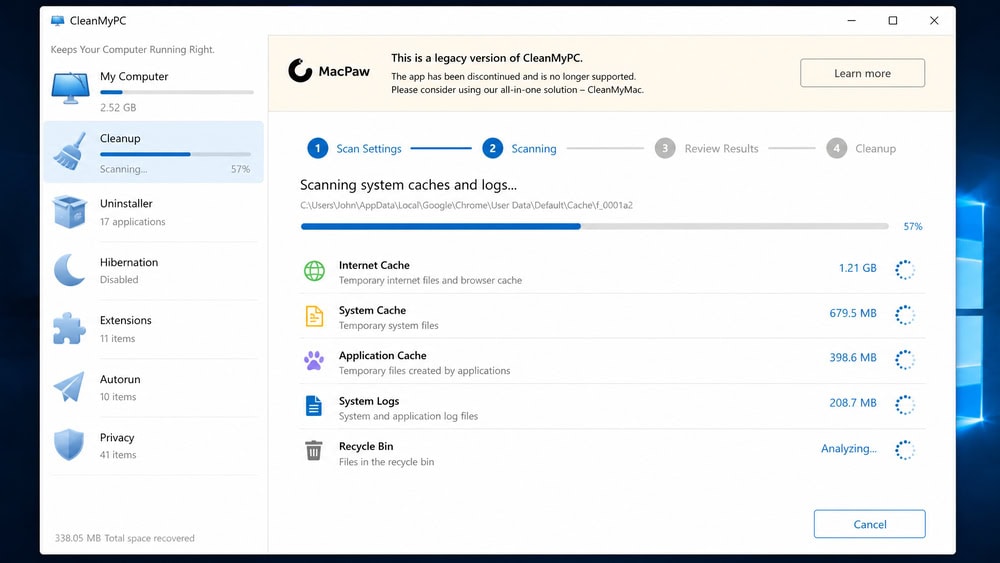This screenshot has height=563, width=1000.
Task: Click the Autorun paper plane icon
Action: point(69,386)
